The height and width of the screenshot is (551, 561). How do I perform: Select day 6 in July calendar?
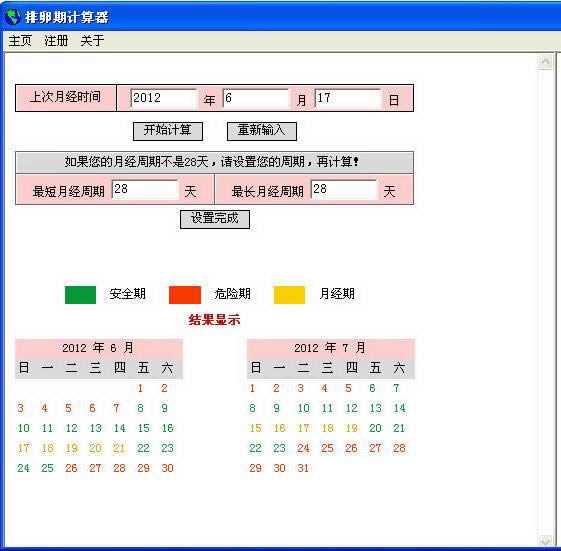point(372,388)
